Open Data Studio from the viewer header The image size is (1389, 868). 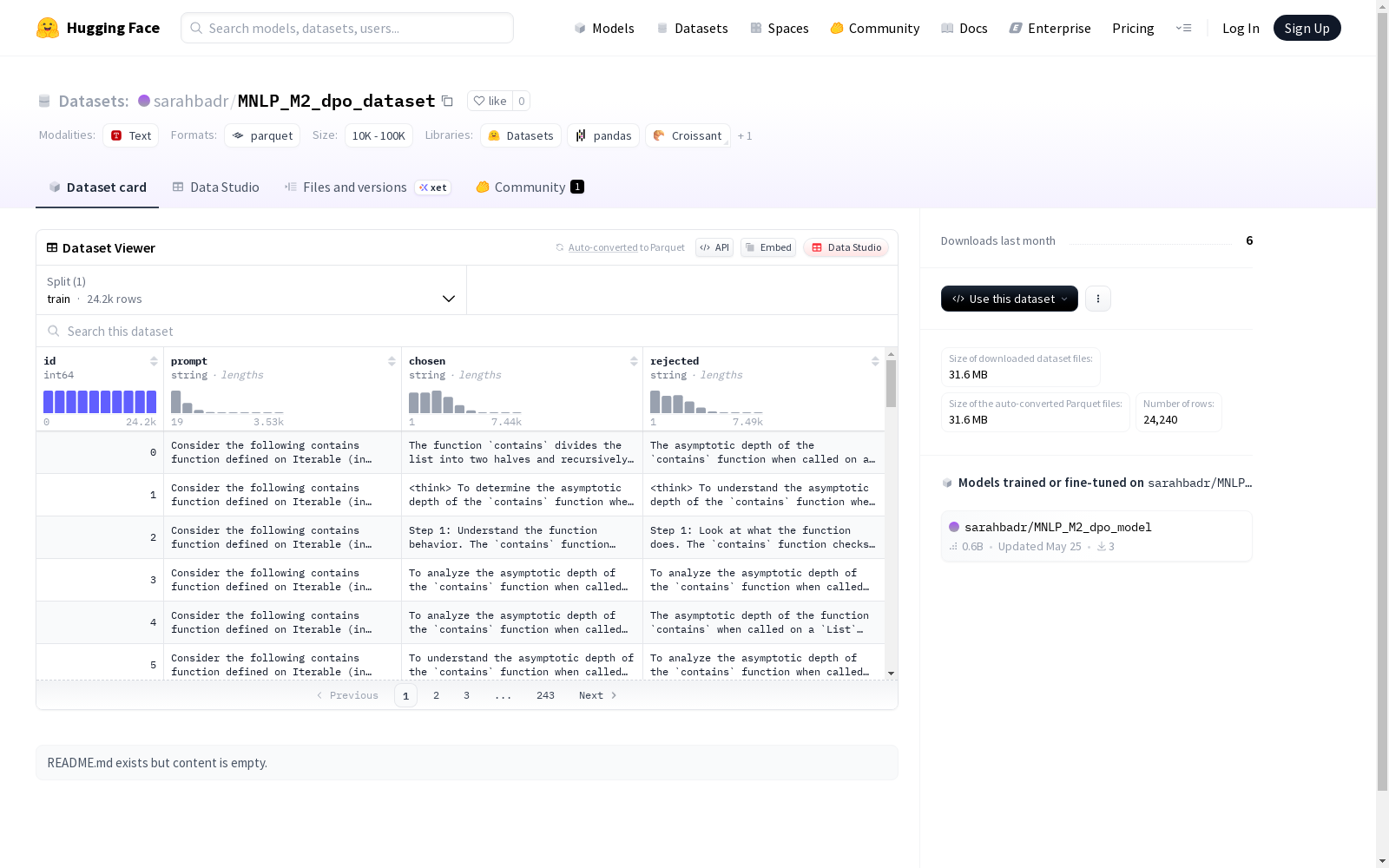click(x=846, y=247)
